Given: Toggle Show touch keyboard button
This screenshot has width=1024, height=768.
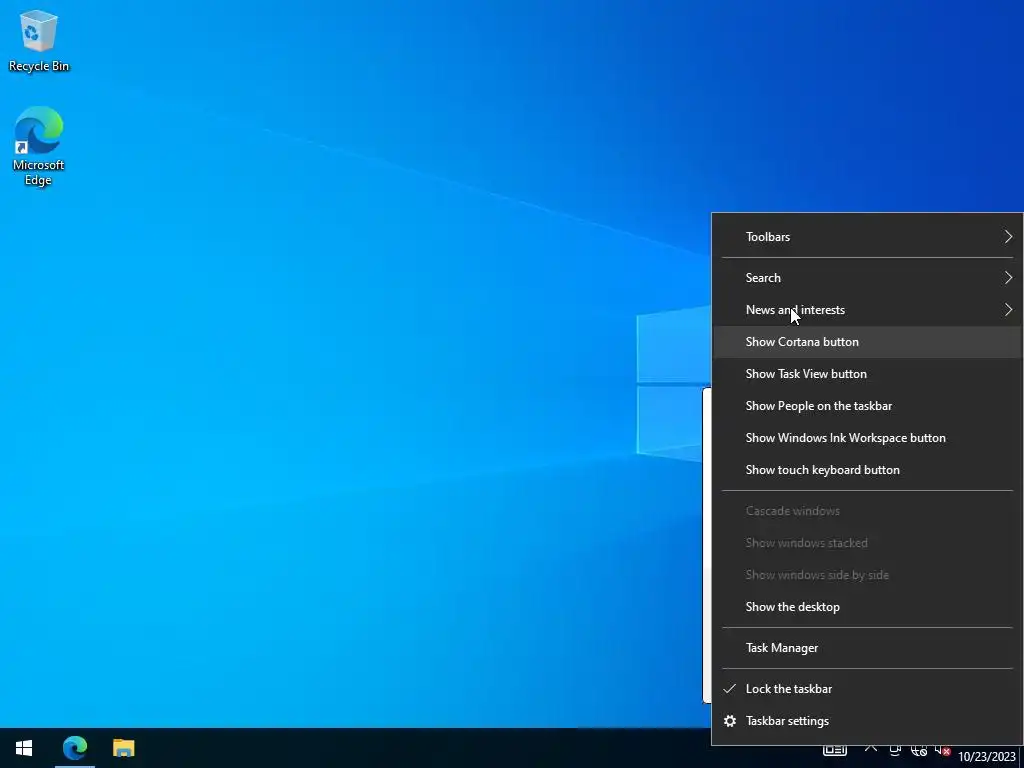Looking at the screenshot, I should (x=867, y=470).
